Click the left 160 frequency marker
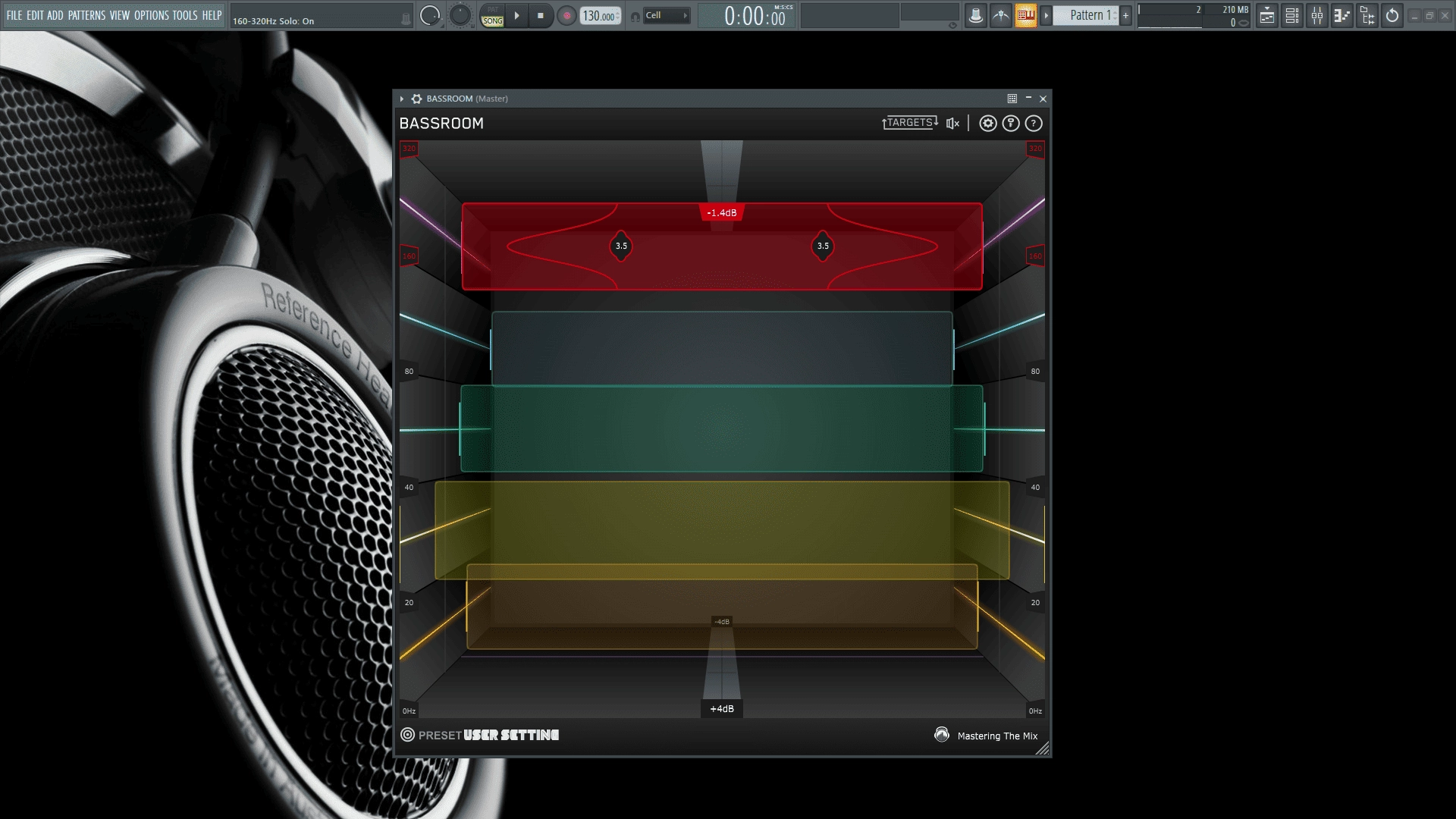The height and width of the screenshot is (819, 1456). (x=409, y=256)
